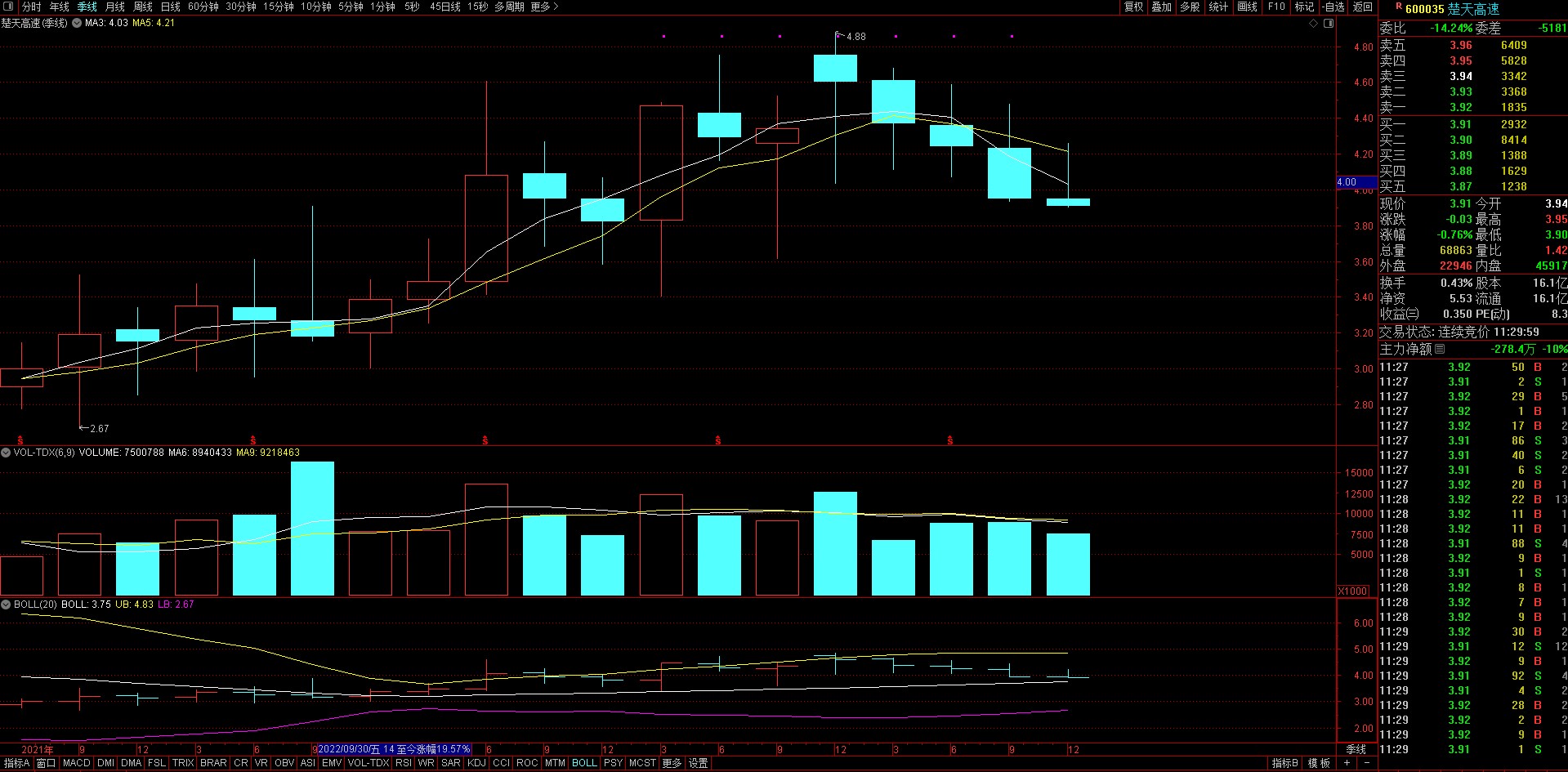The height and width of the screenshot is (772, 1568).
Task: Click the 季线 label on the time axis
Action: [1356, 749]
